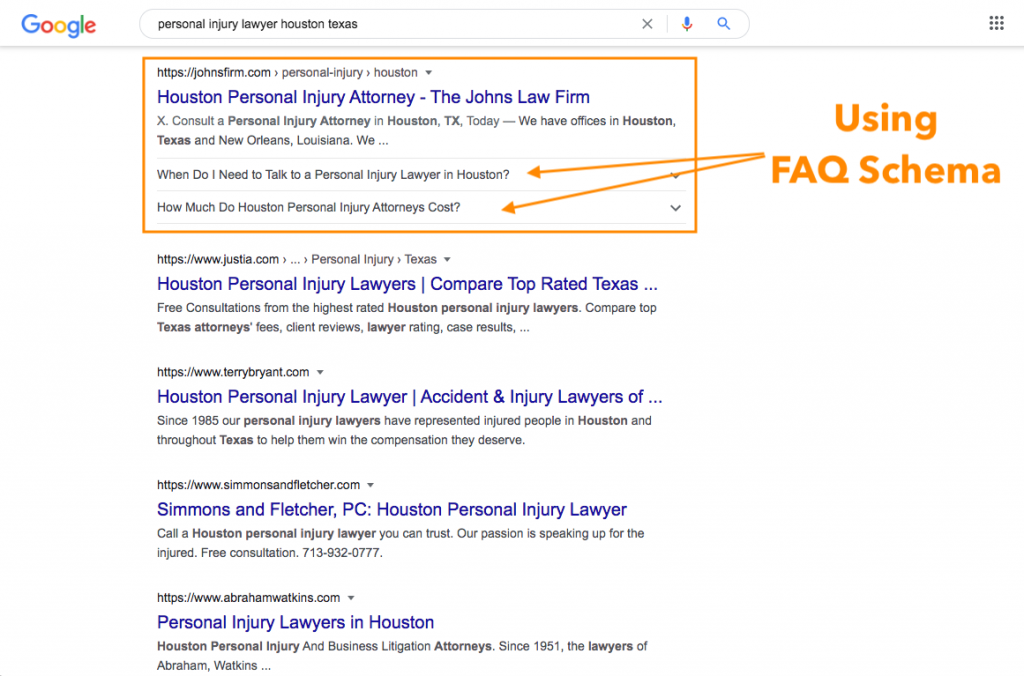Open dropdown arrow beside terrybryant.com URL
The image size is (1024, 676).
(320, 372)
